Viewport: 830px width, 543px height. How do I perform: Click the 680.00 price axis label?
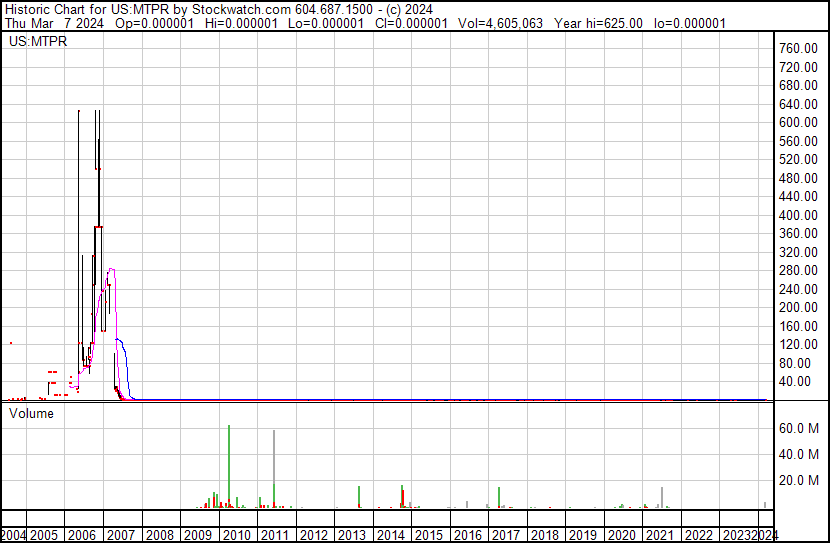[x=798, y=85]
